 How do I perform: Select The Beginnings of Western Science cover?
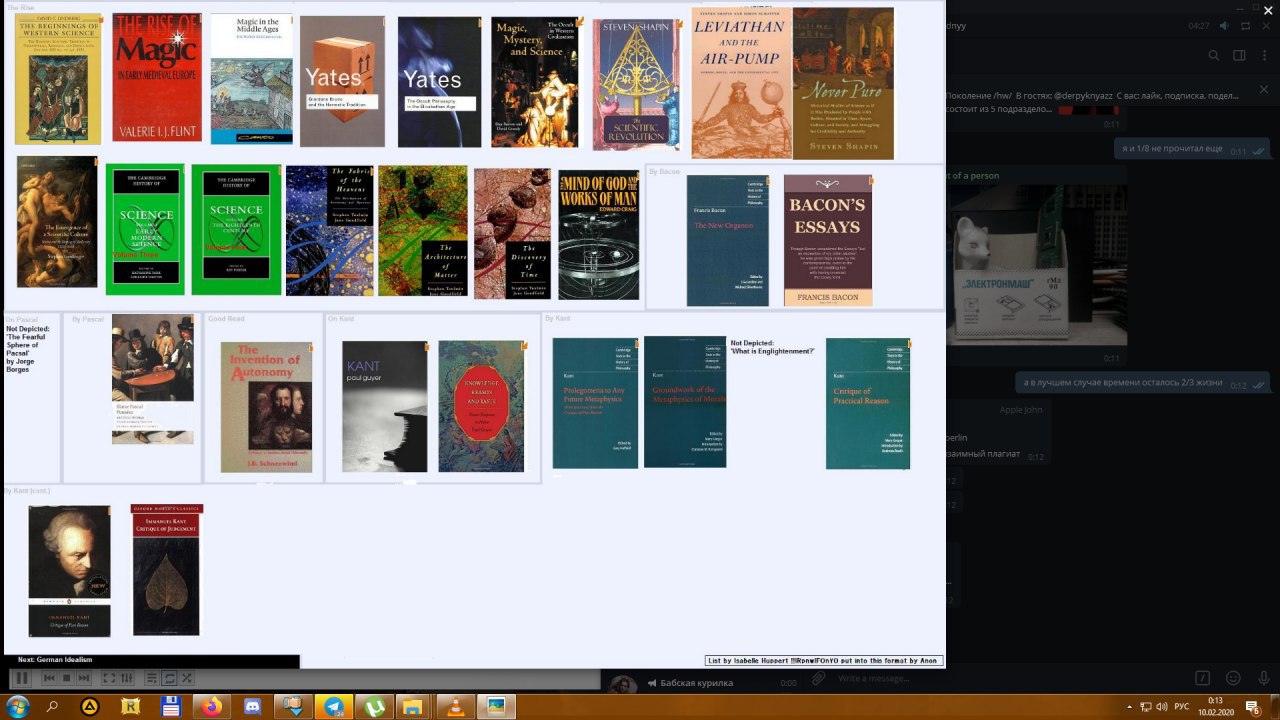tap(58, 79)
